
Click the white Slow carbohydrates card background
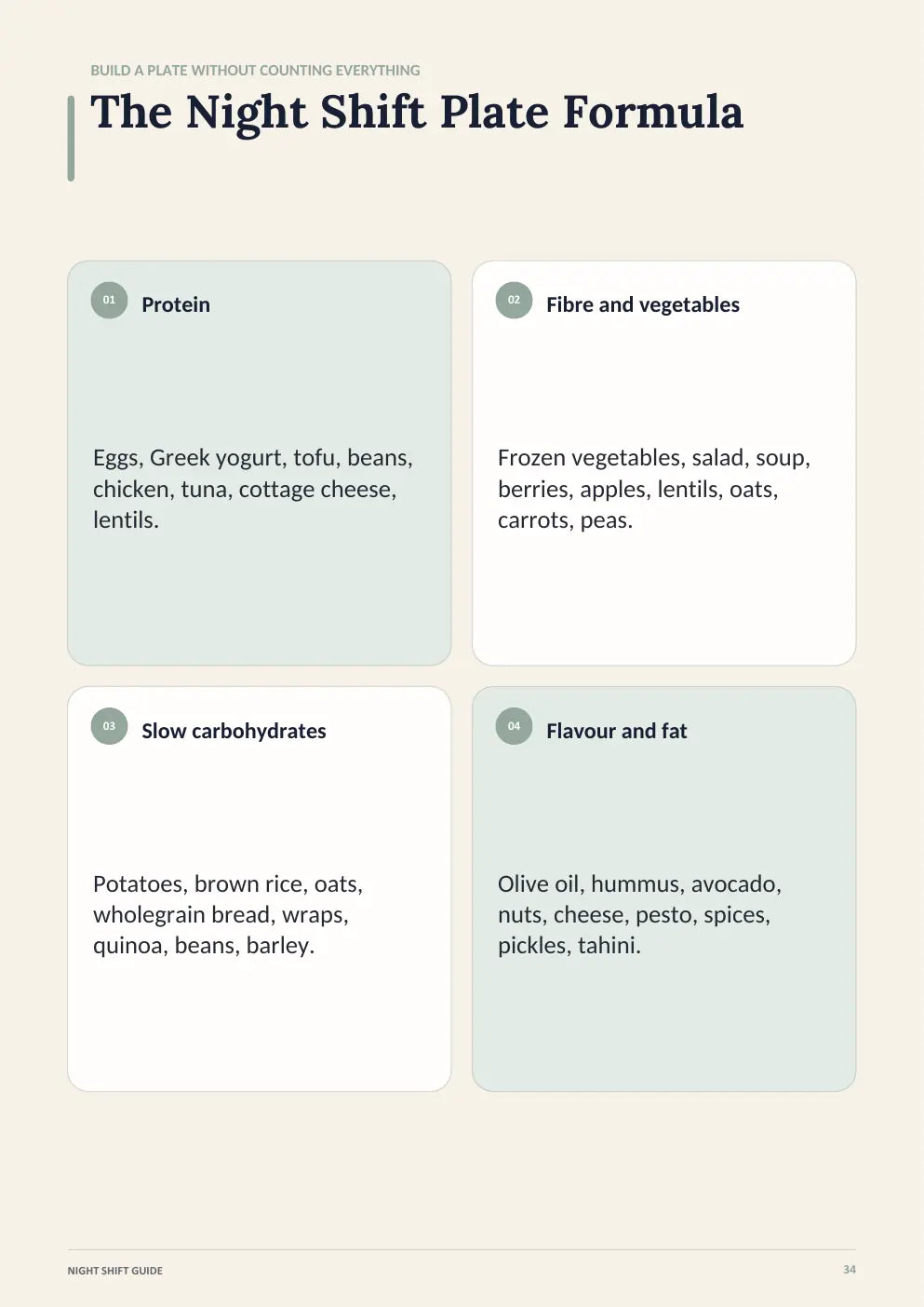click(x=259, y=1024)
